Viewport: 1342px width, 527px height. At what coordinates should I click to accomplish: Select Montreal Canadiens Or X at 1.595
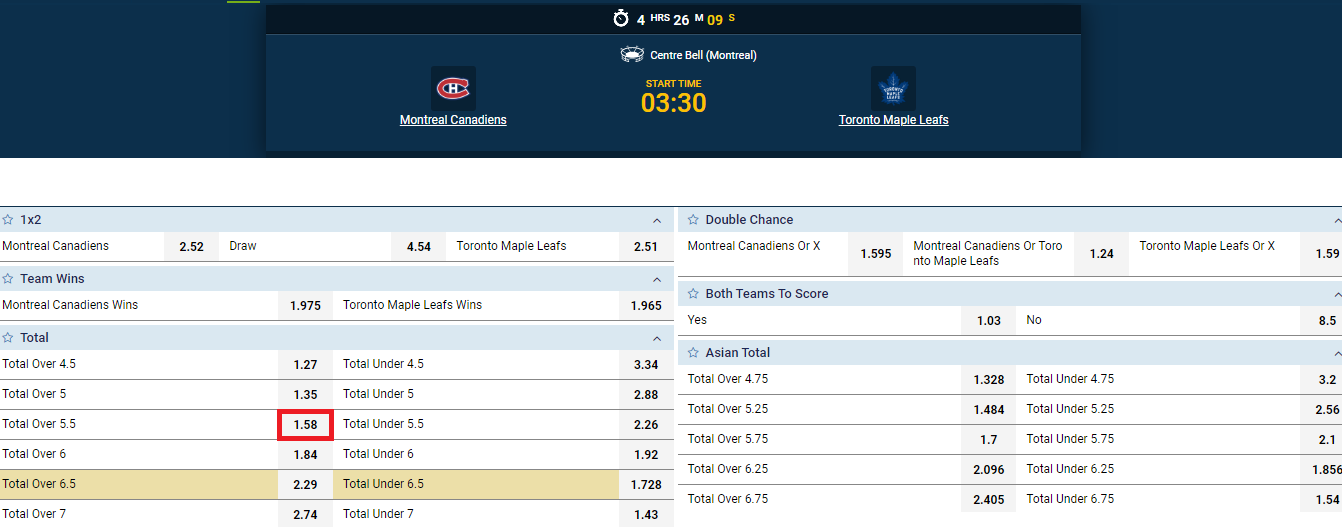click(x=876, y=254)
